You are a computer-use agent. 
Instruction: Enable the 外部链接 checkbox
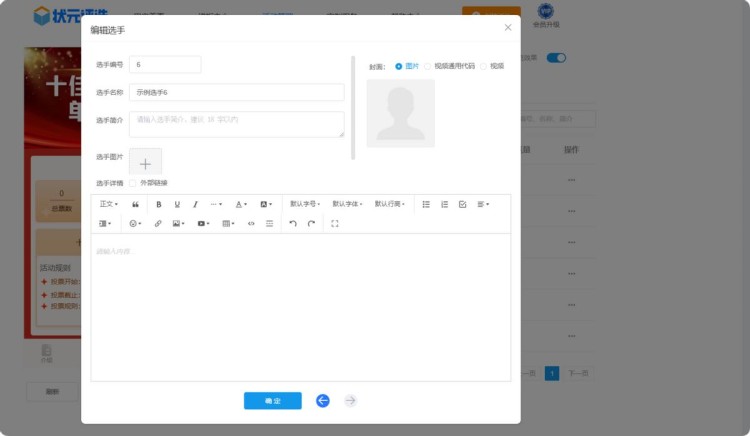pos(133,183)
